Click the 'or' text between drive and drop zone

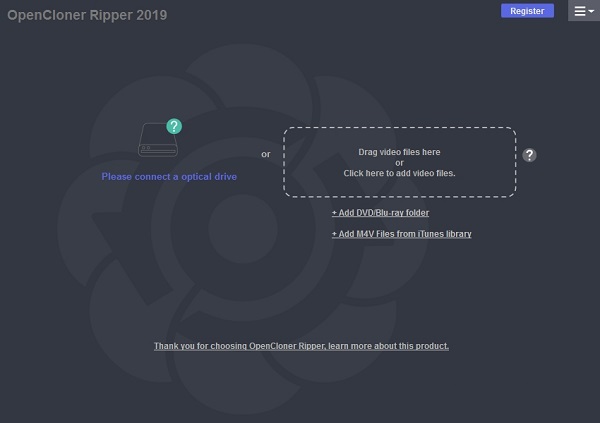(x=266, y=154)
